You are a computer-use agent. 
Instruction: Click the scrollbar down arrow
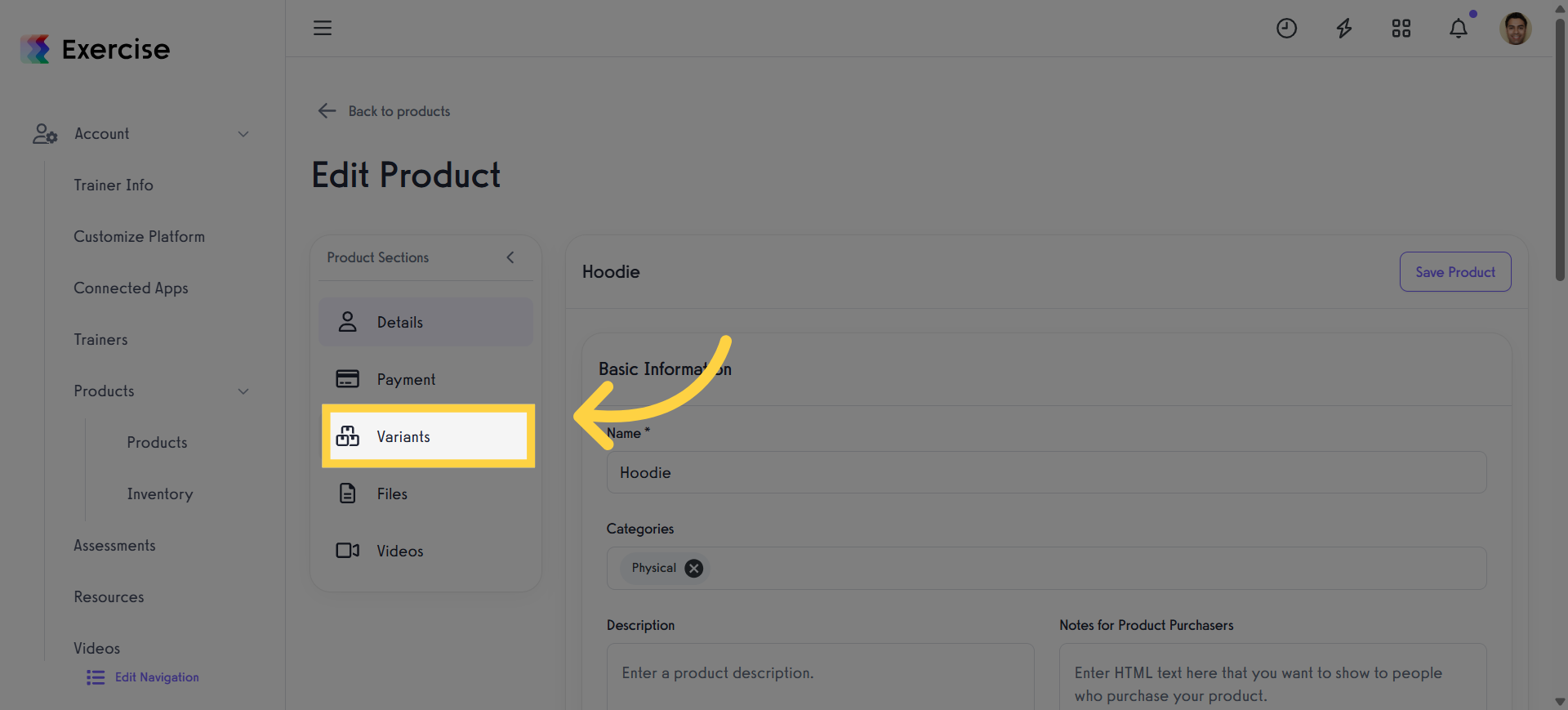pyautogui.click(x=1561, y=702)
